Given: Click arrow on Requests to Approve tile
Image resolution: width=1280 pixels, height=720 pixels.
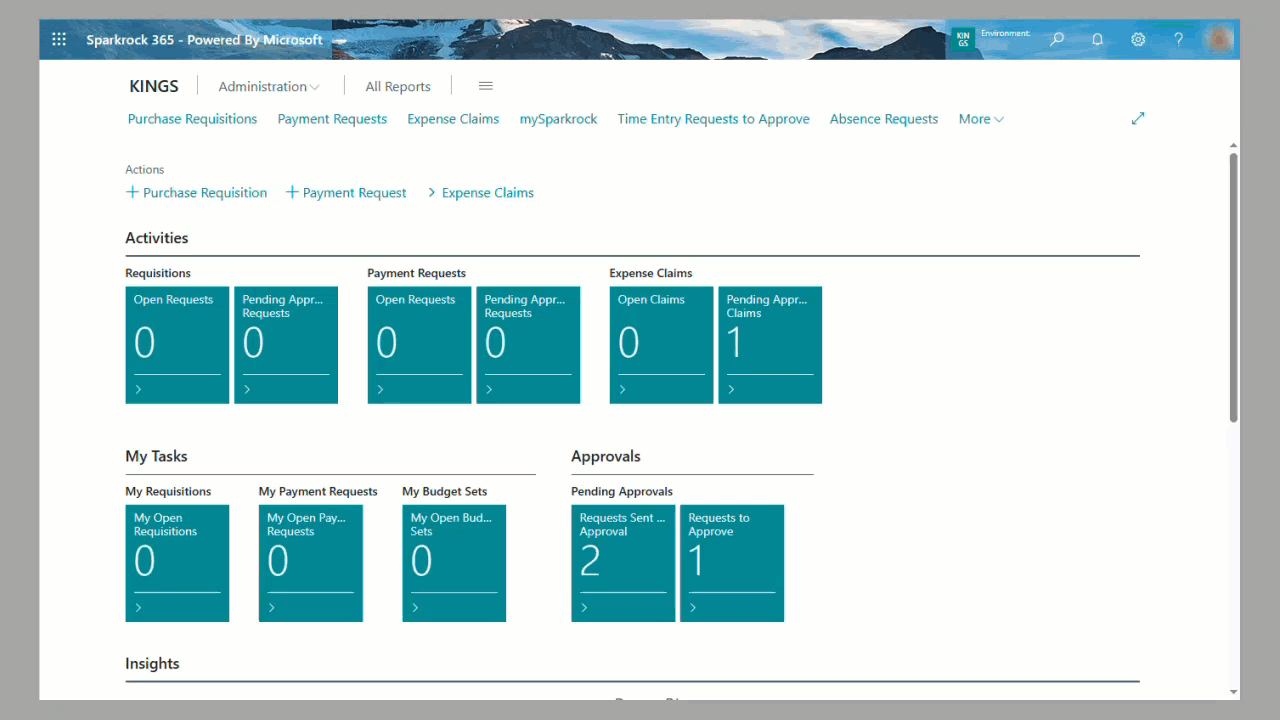Looking at the screenshot, I should [x=693, y=607].
